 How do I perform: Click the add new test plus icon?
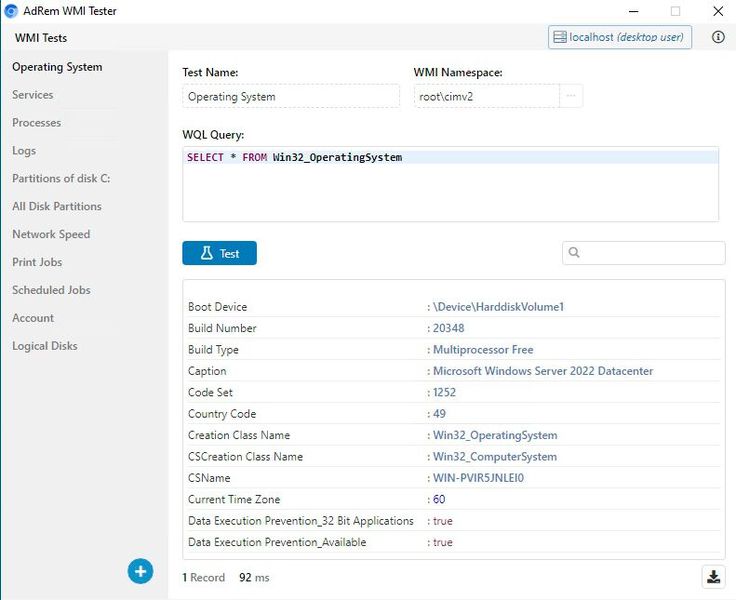click(140, 571)
